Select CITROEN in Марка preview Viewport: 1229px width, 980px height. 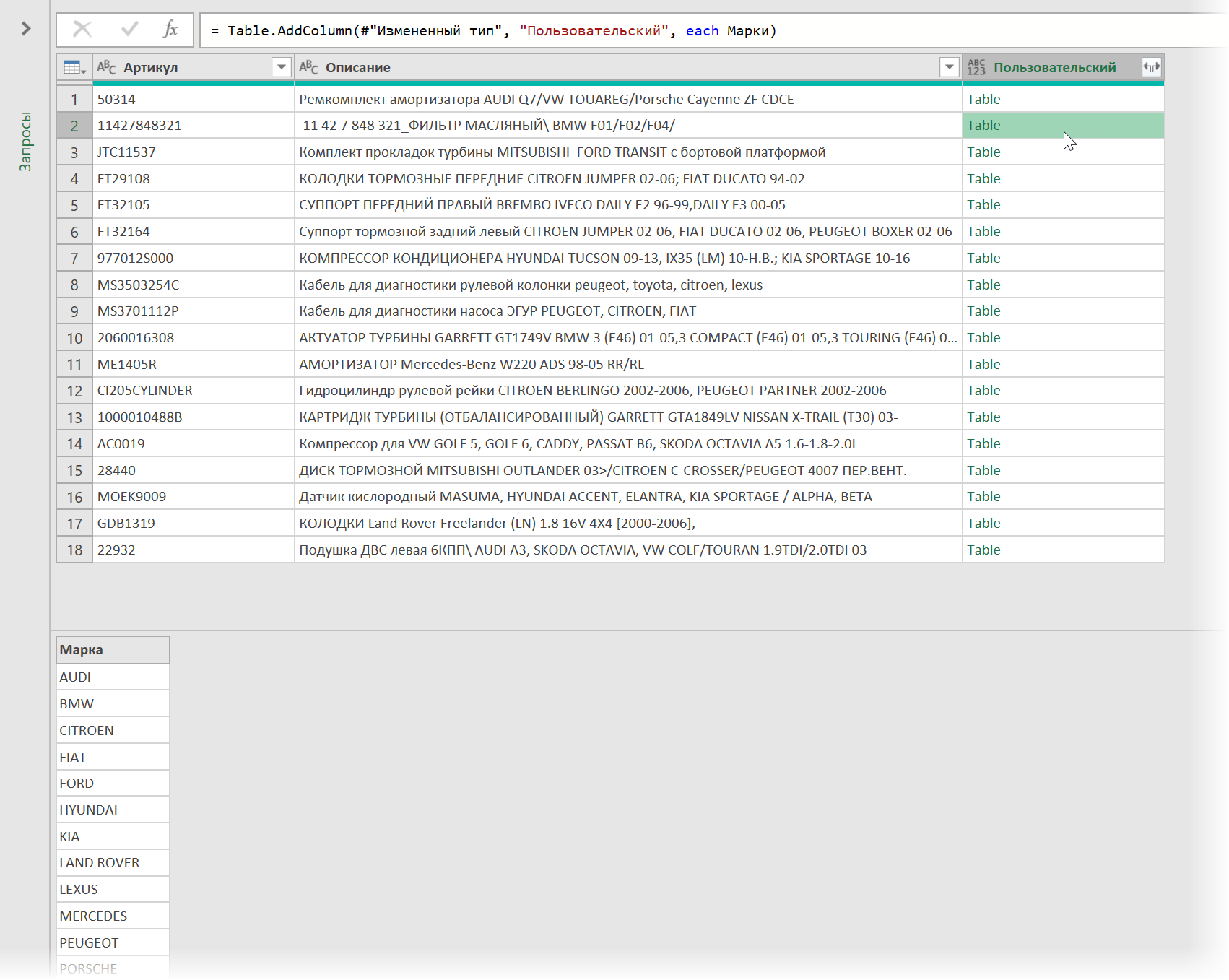tap(113, 730)
